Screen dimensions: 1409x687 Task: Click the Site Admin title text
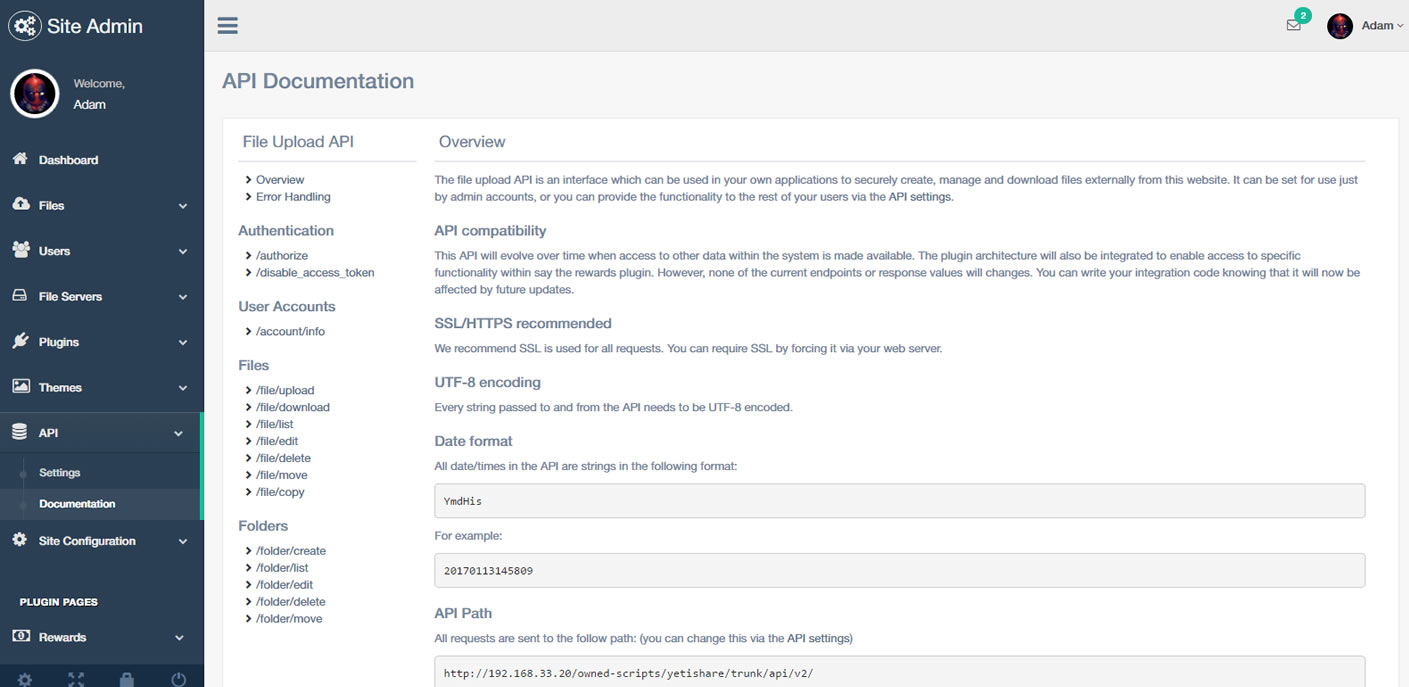[x=95, y=27]
